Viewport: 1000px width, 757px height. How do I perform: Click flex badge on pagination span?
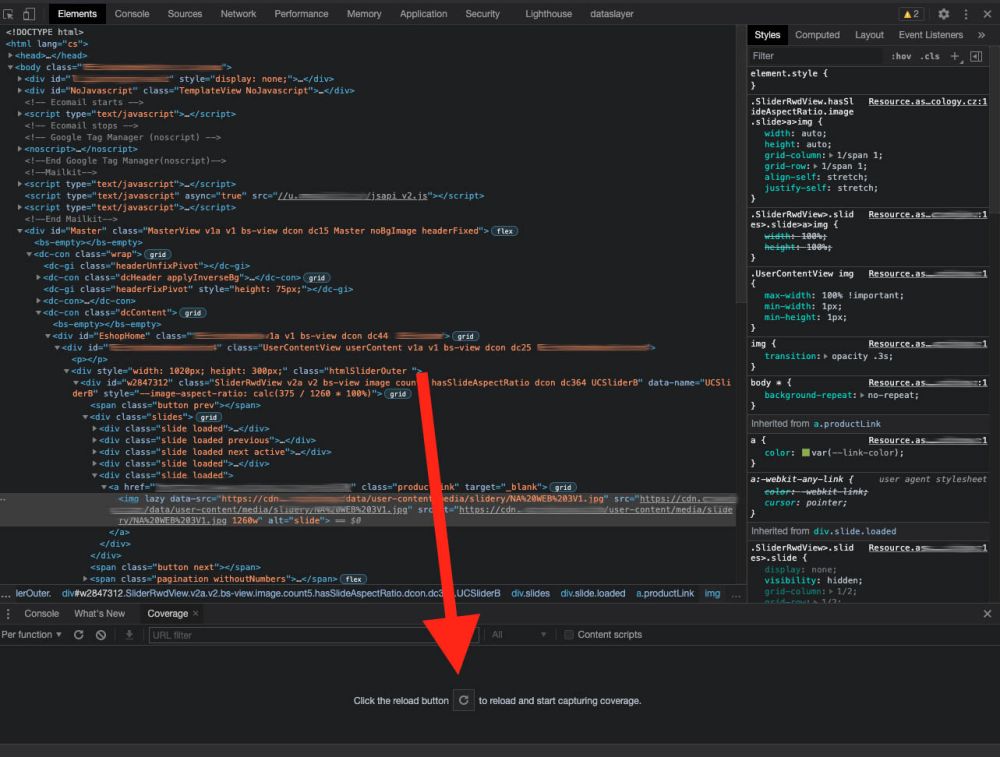(353, 579)
